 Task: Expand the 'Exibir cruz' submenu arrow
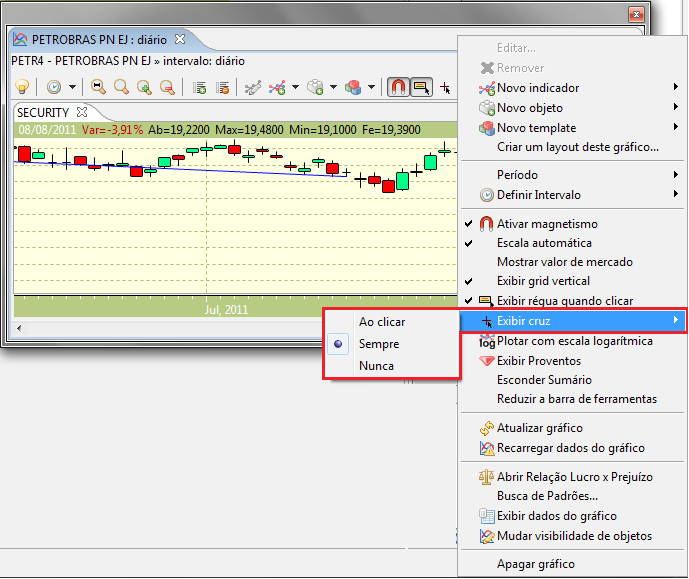click(x=676, y=320)
